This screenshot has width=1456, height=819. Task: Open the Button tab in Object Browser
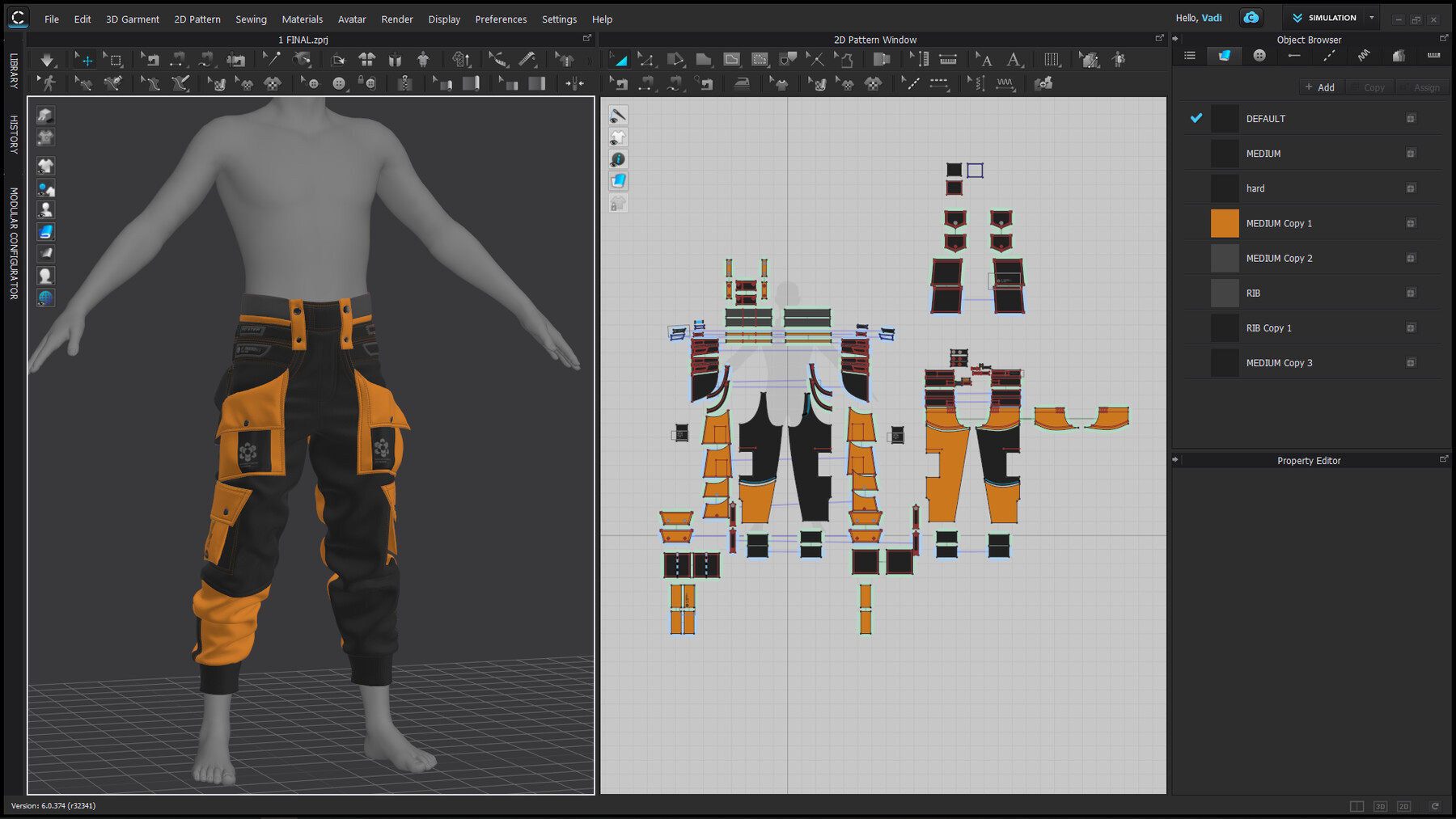(1259, 56)
